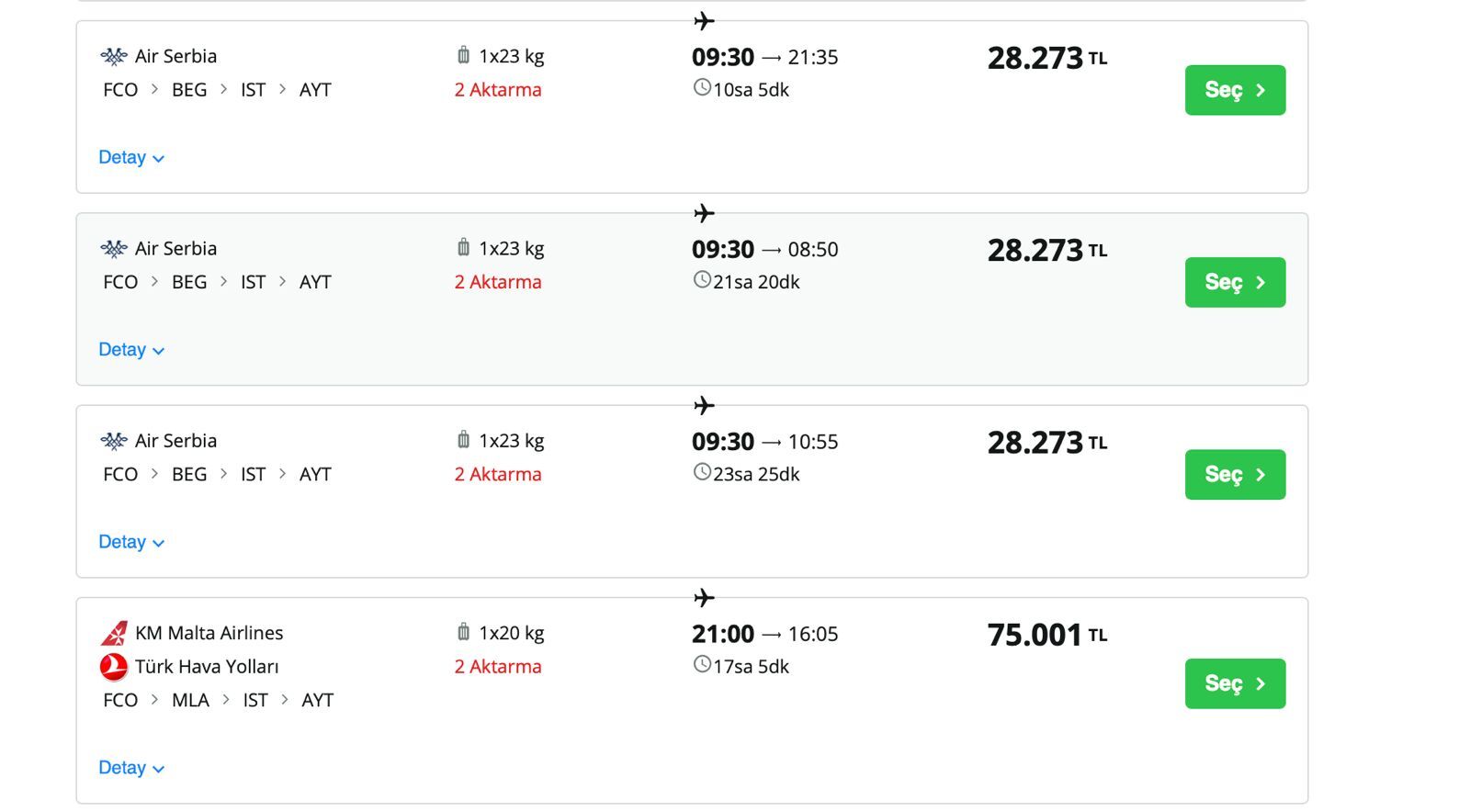
Task: Select the Seç button on the 23sa 25dk flight
Action: (1235, 475)
